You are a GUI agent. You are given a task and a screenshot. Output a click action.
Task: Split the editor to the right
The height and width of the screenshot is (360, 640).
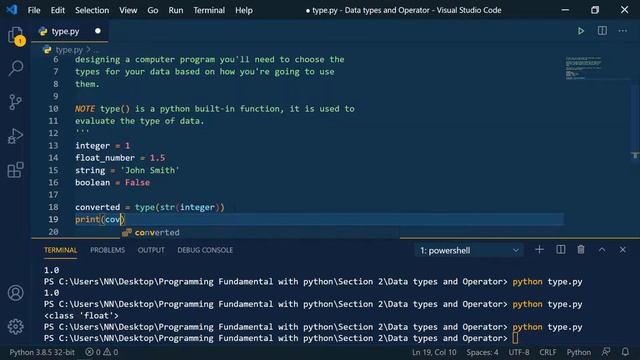(x=602, y=31)
